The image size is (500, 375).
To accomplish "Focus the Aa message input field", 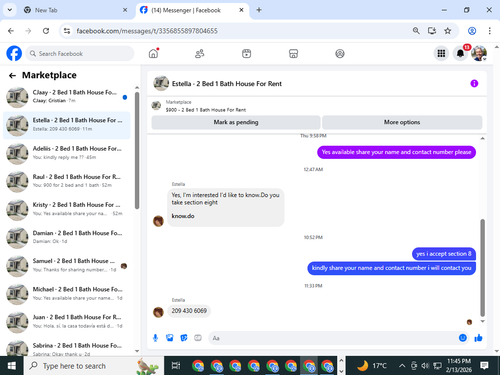I will click(333, 338).
